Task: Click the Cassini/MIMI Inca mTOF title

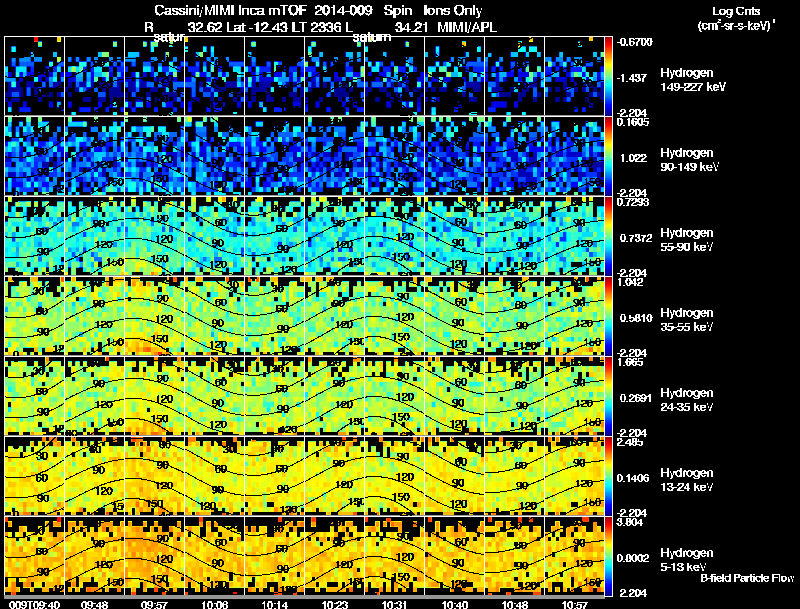Action: [230, 11]
